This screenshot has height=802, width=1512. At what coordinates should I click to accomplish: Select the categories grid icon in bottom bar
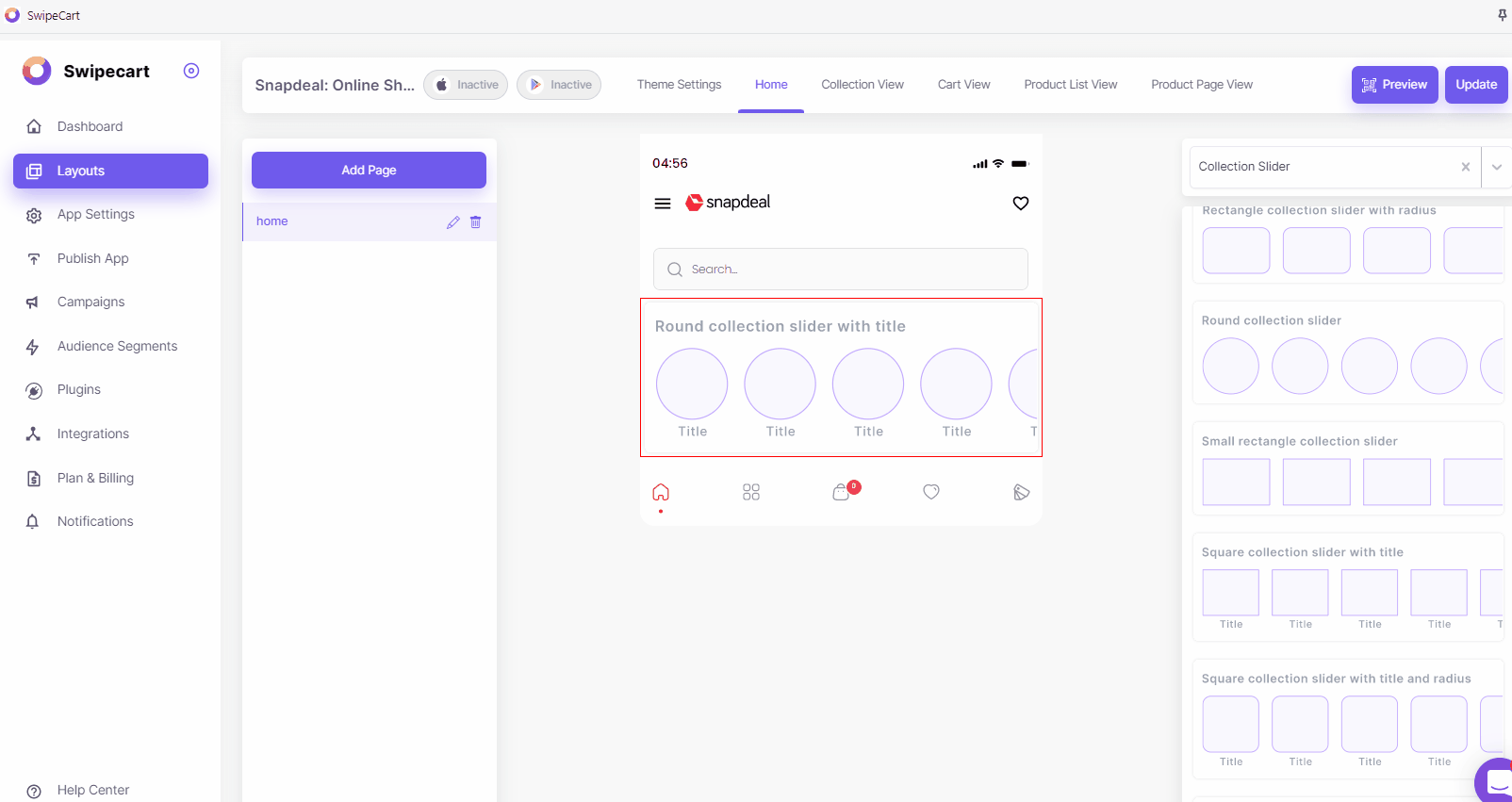tap(750, 492)
